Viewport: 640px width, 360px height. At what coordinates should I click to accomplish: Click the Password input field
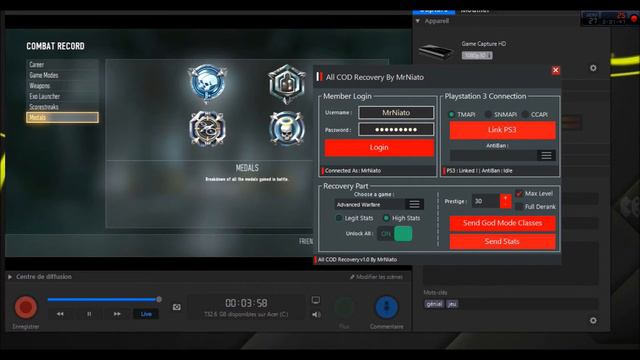pos(396,130)
